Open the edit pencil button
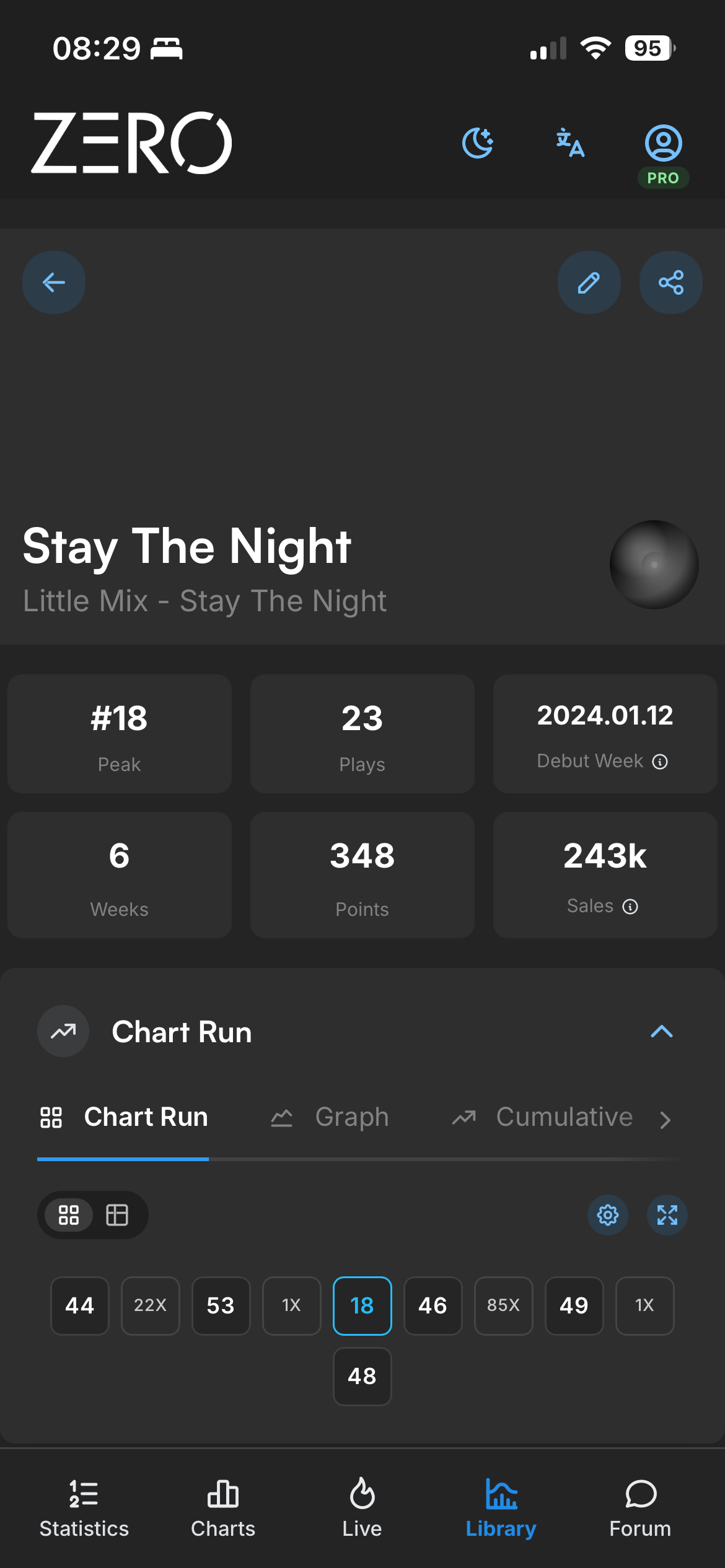The width and height of the screenshot is (725, 1568). [589, 282]
